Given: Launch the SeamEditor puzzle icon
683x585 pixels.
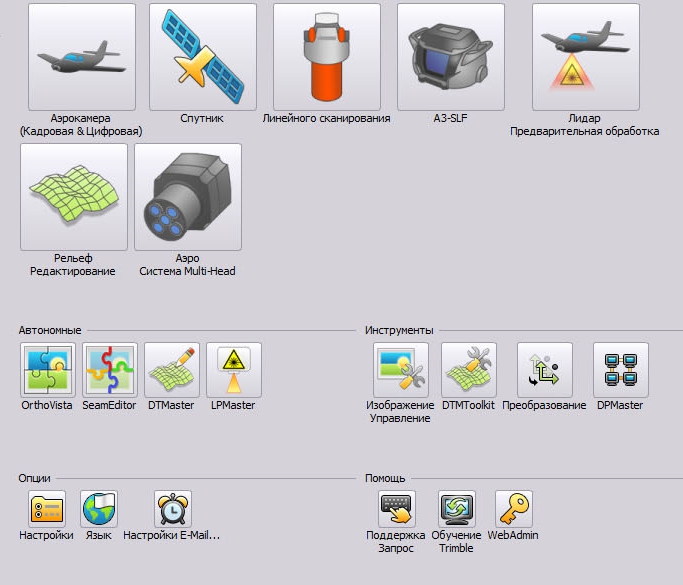Looking at the screenshot, I should tap(110, 370).
